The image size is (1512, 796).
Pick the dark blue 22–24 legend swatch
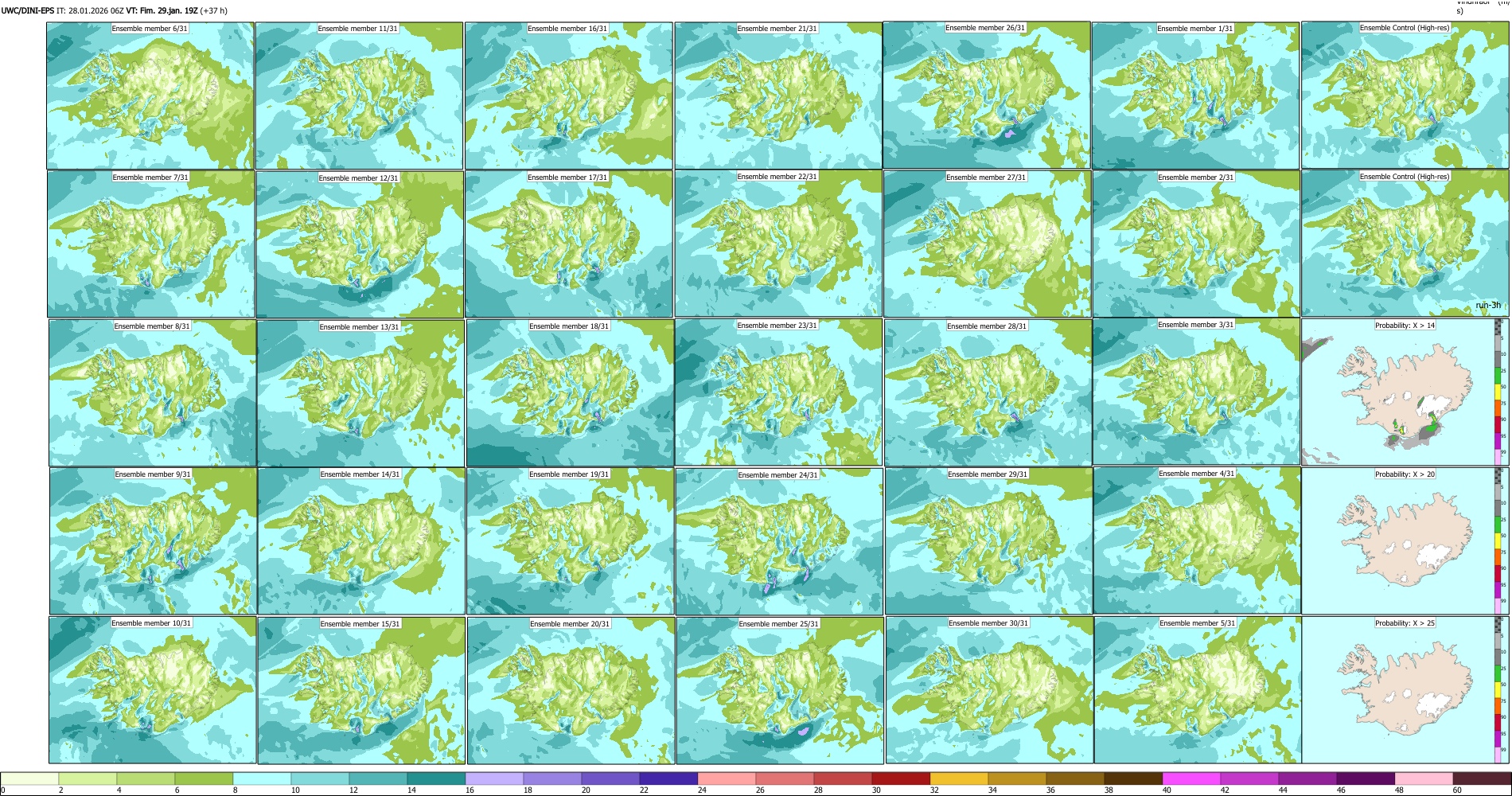click(668, 779)
